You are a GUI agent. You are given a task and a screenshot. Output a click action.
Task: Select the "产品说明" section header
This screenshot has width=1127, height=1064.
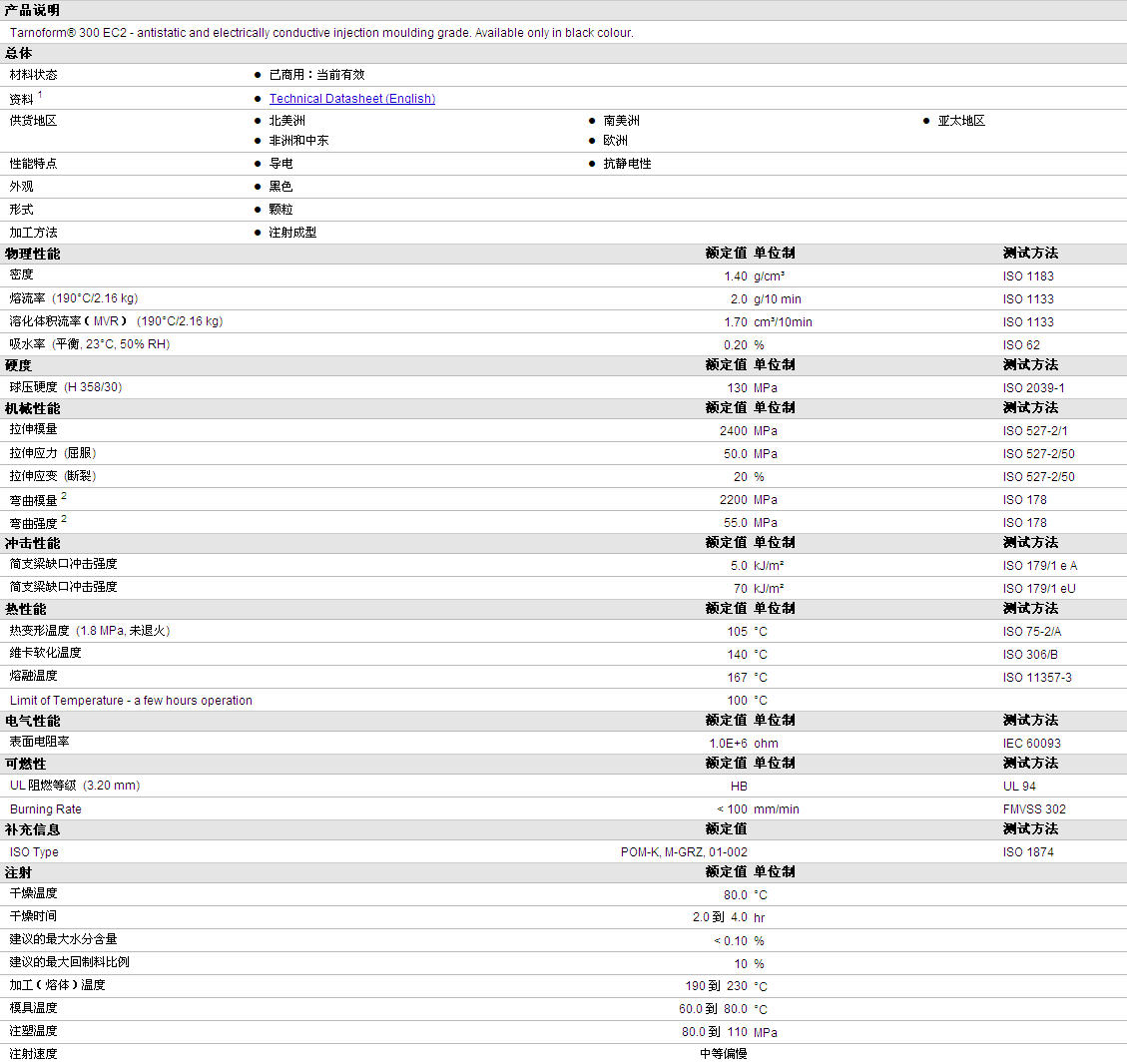pyautogui.click(x=32, y=10)
